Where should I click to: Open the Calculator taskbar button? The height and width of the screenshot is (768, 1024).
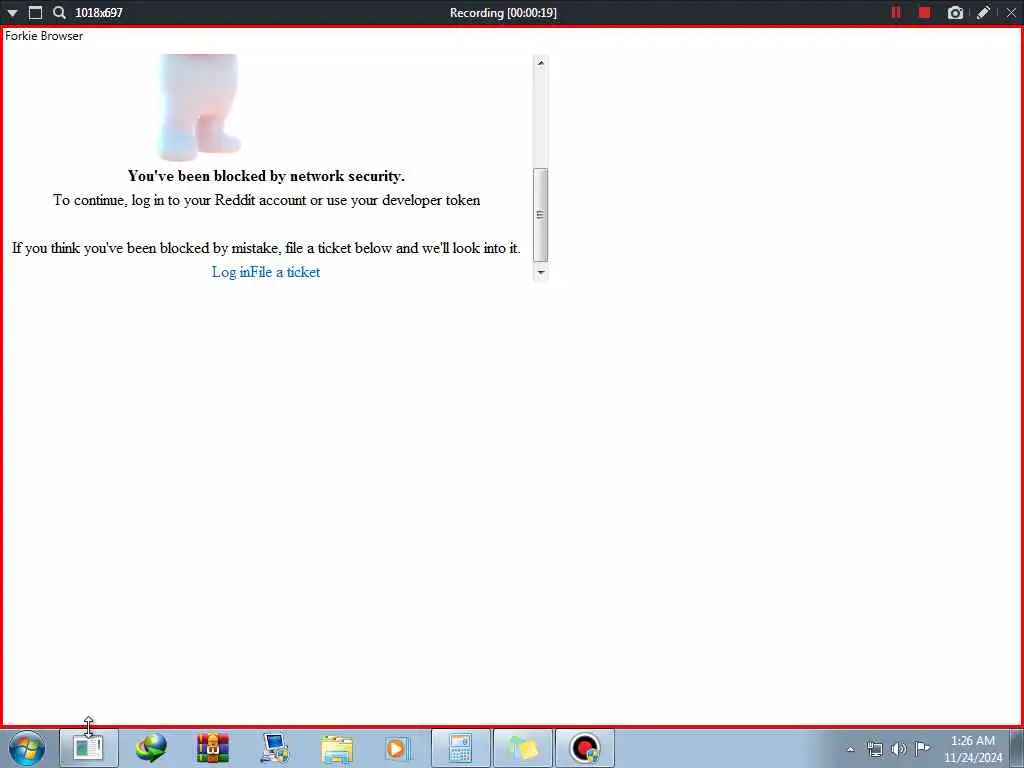point(460,748)
